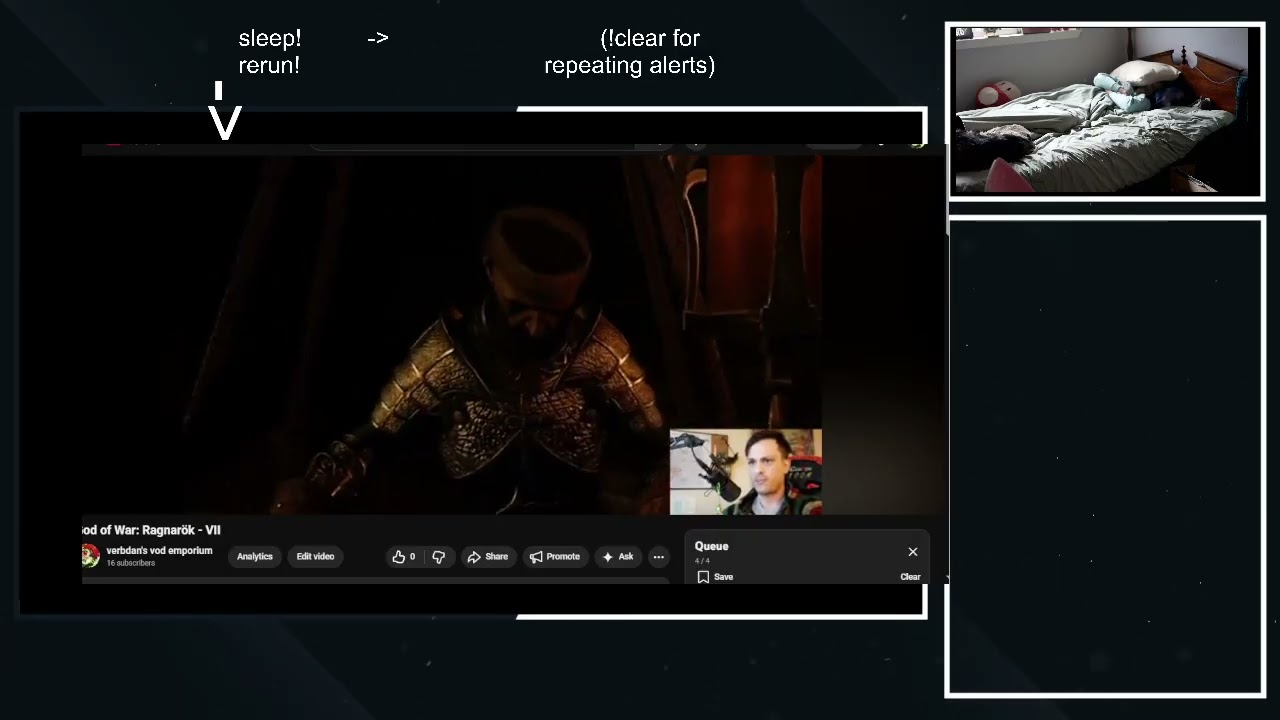The height and width of the screenshot is (720, 1280).
Task: Clear the video queue
Action: (x=910, y=577)
